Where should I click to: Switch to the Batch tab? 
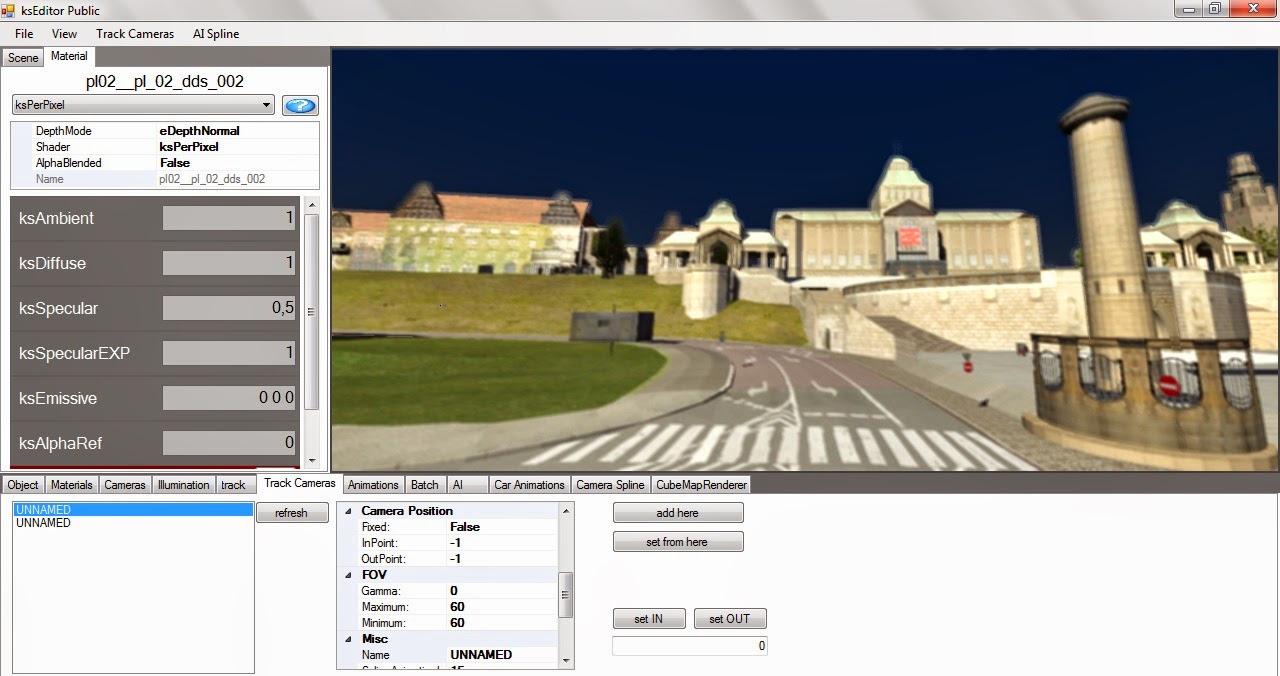(x=424, y=484)
